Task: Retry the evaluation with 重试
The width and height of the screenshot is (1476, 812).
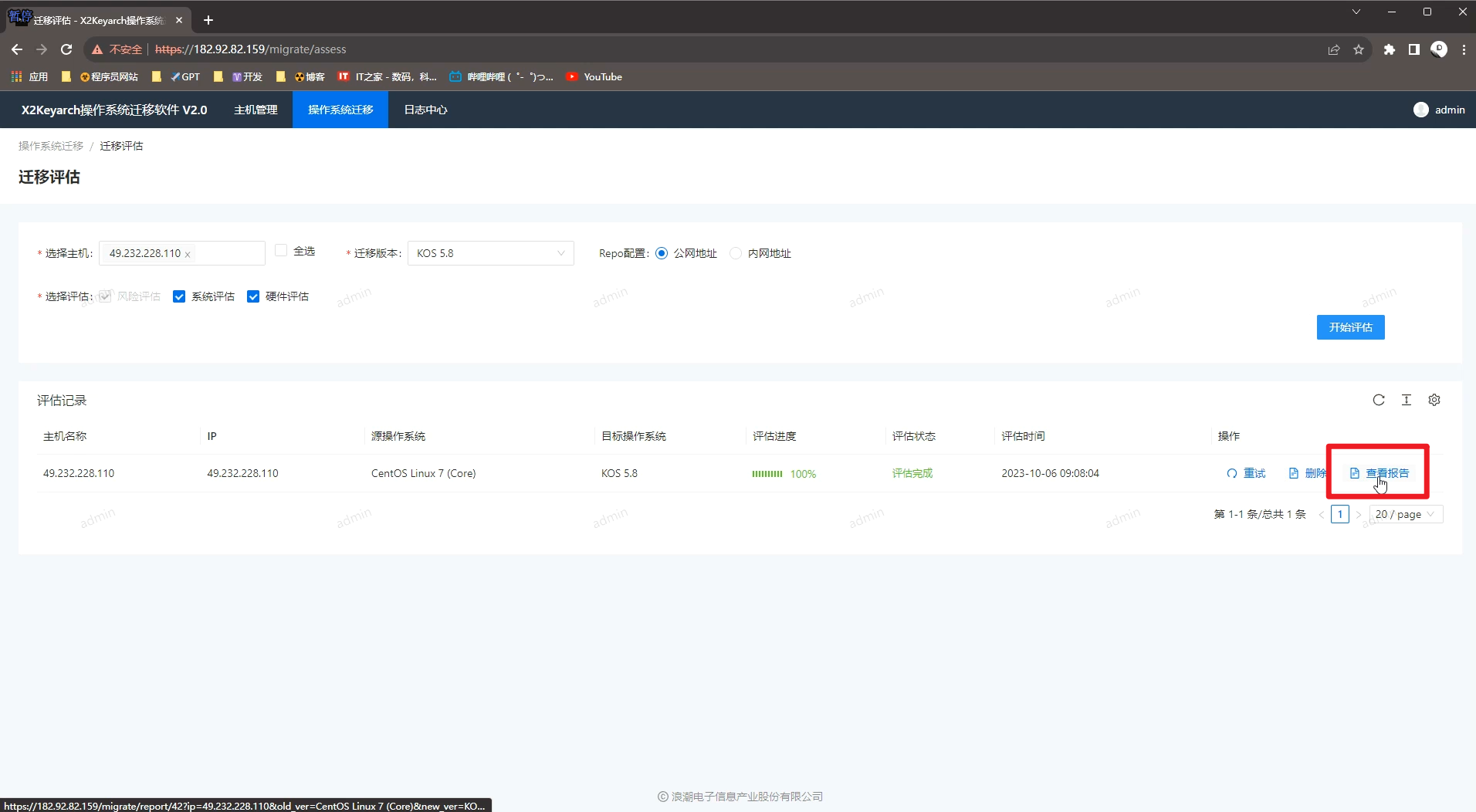Action: (x=1246, y=473)
